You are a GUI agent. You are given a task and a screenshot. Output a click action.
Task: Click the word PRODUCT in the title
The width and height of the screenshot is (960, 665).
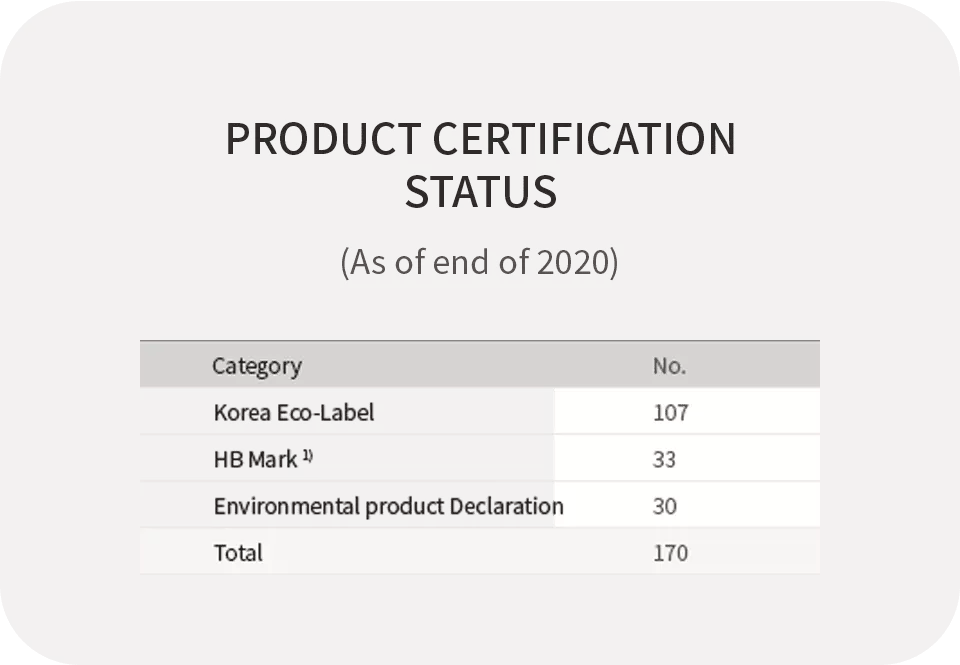tap(323, 138)
